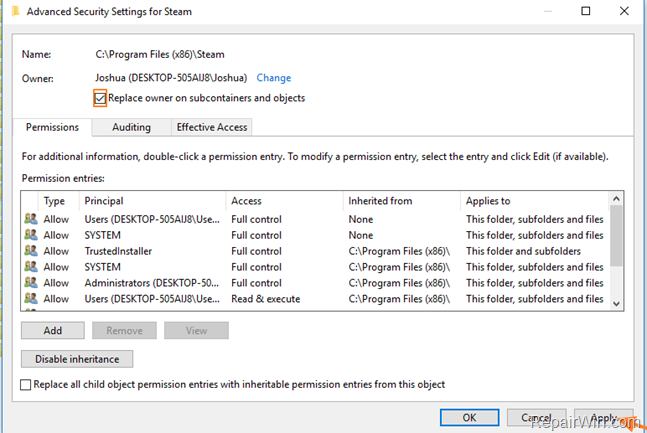Click the Apply button
Screen dimensions: 647x433
tap(604, 418)
